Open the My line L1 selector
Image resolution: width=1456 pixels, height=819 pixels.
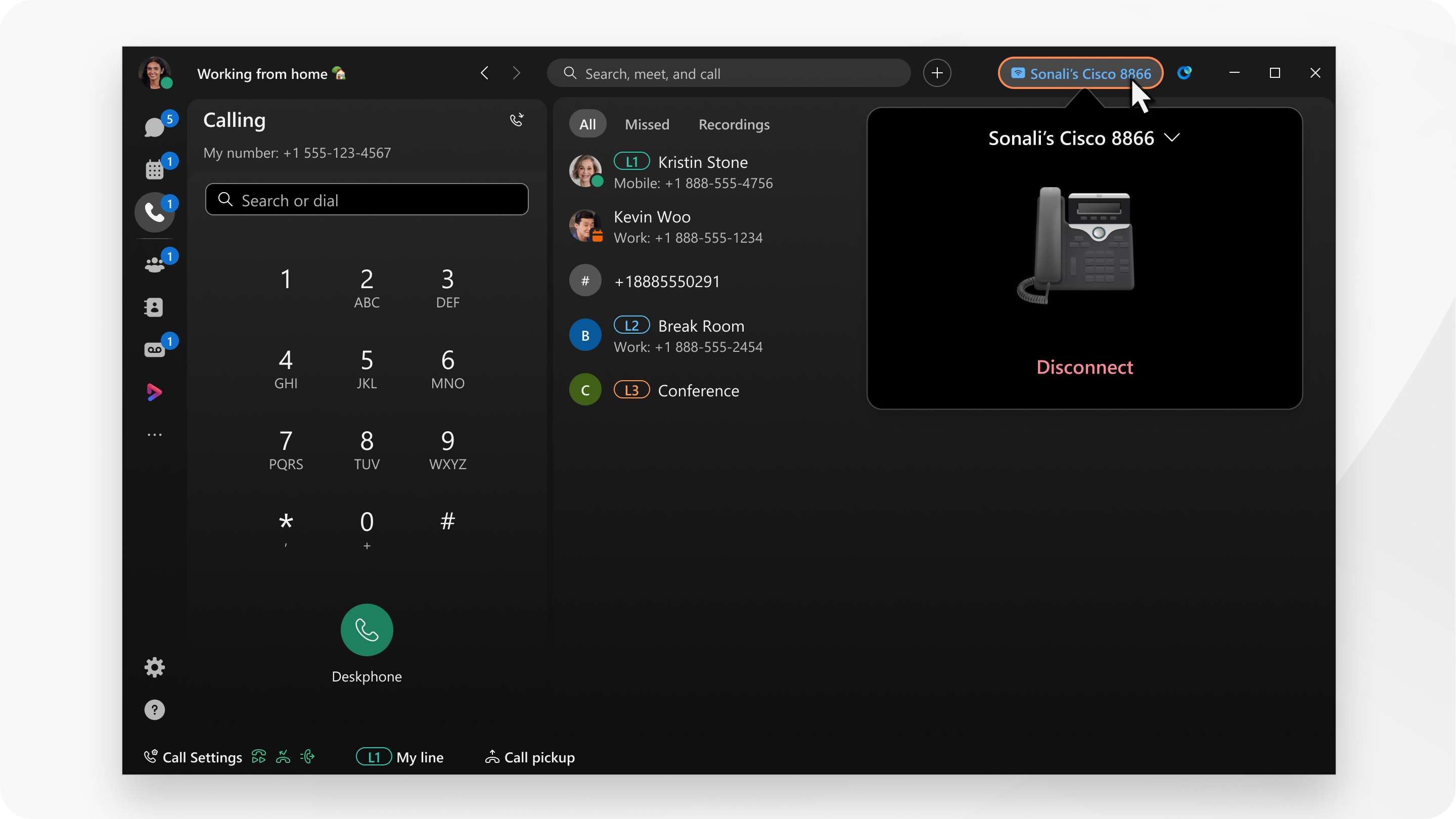coord(399,757)
